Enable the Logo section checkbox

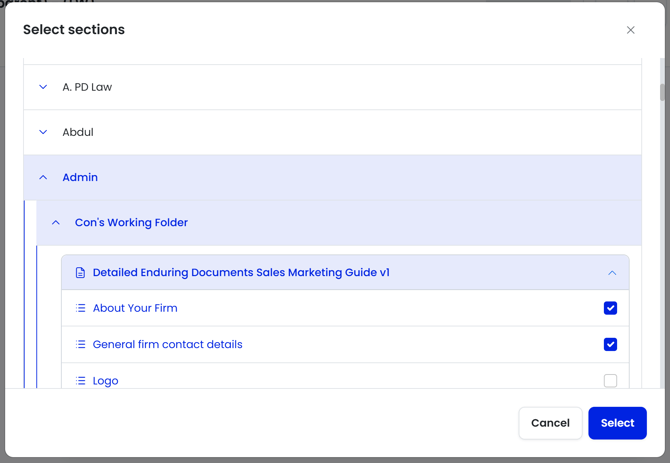coord(610,380)
